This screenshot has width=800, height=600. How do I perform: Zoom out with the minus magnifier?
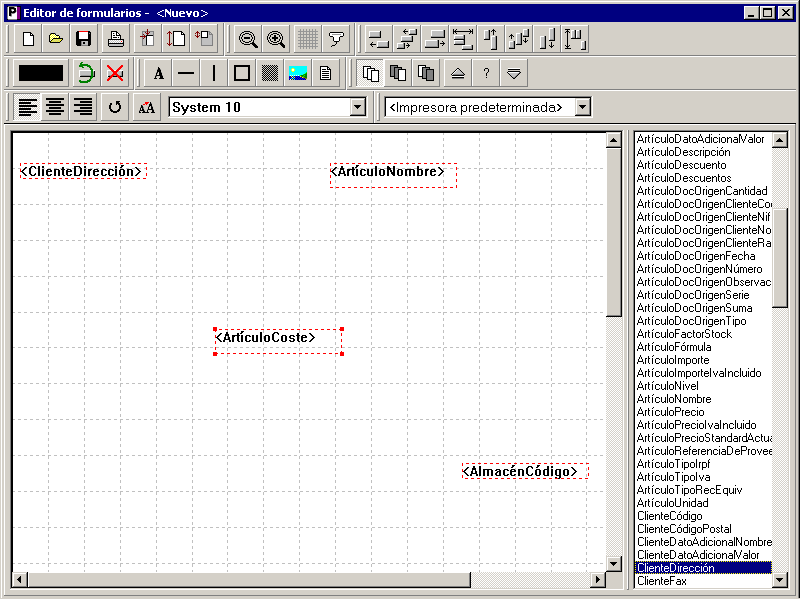[248, 39]
